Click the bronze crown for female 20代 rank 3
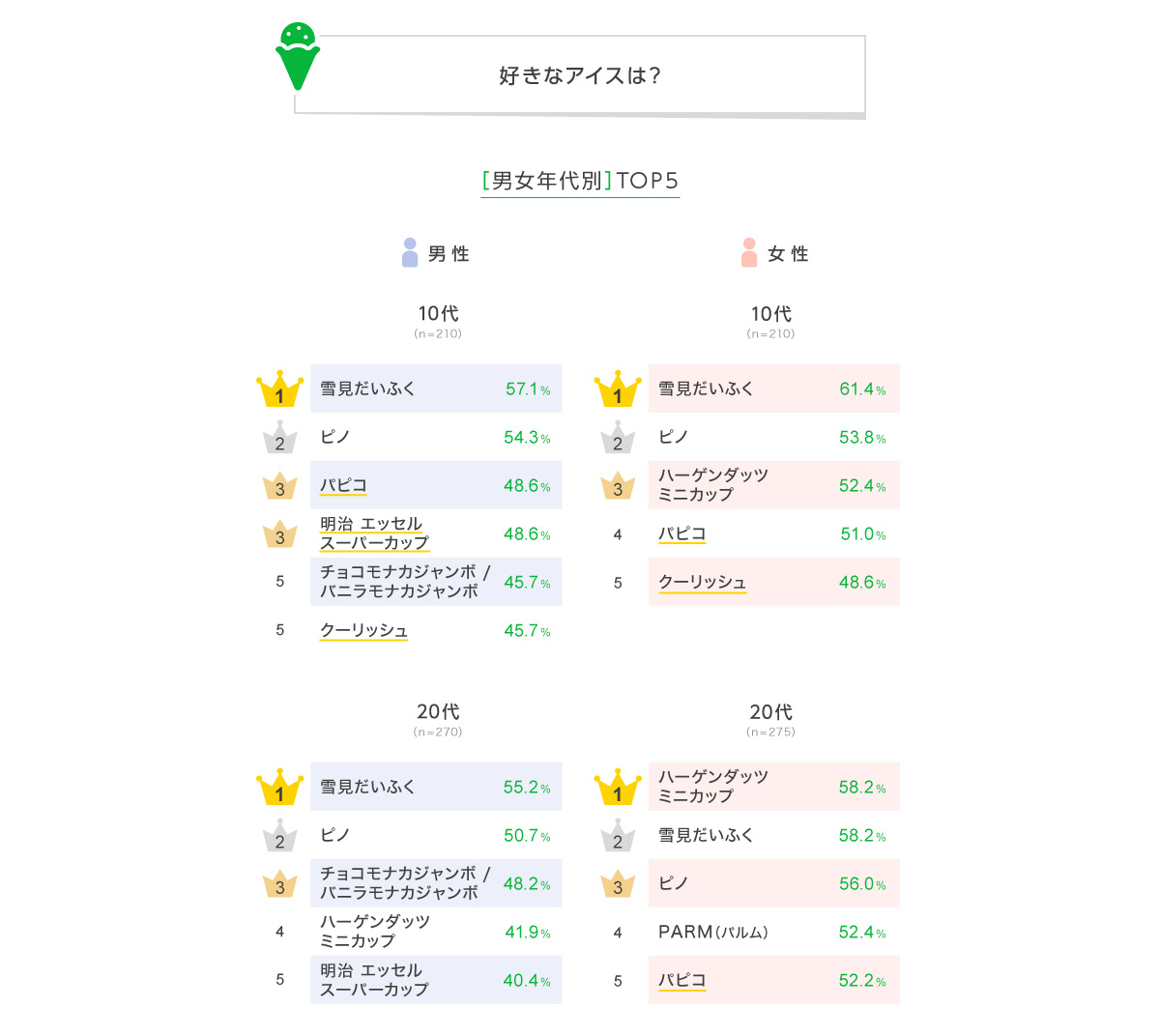 tap(618, 883)
